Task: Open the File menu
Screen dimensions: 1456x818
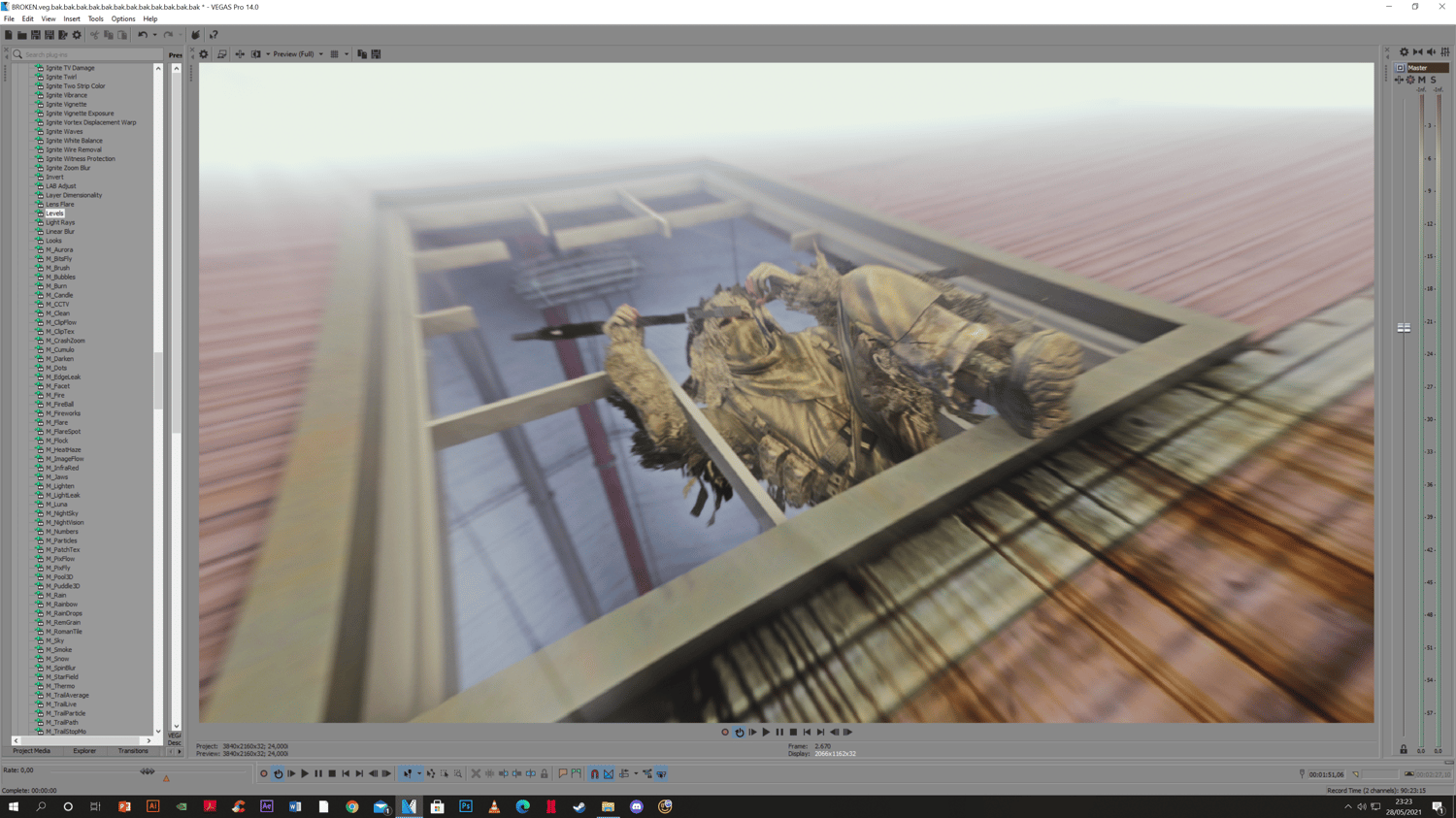Action: [x=9, y=18]
